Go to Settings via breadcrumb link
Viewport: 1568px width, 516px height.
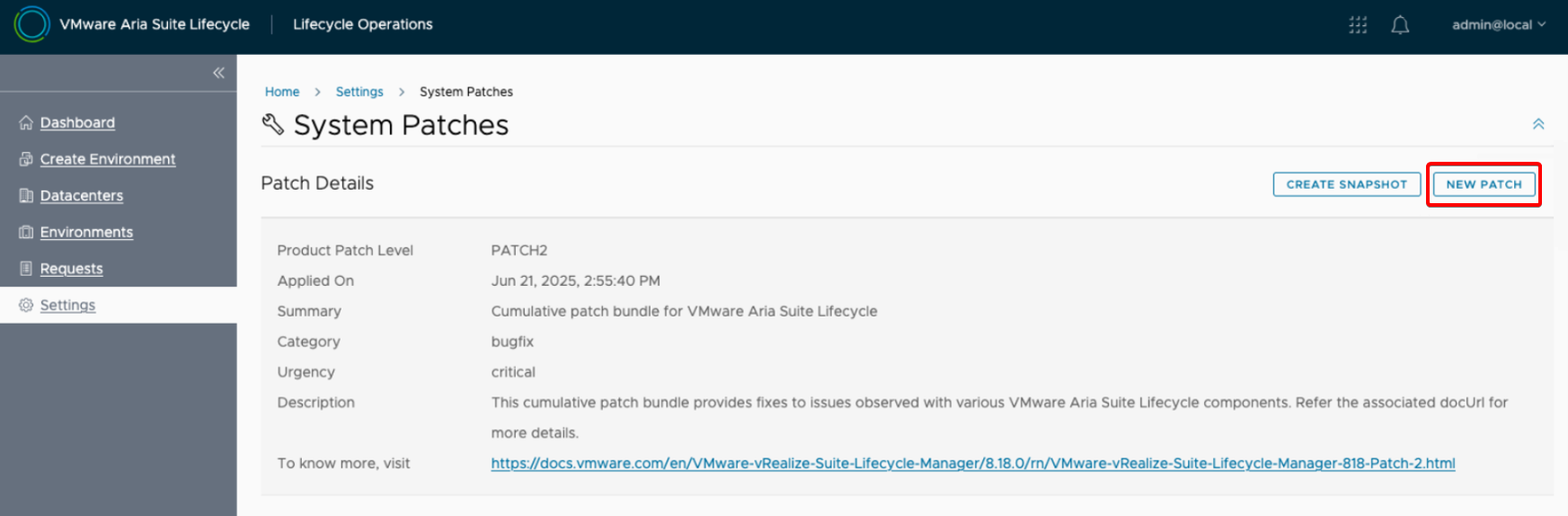pos(359,92)
